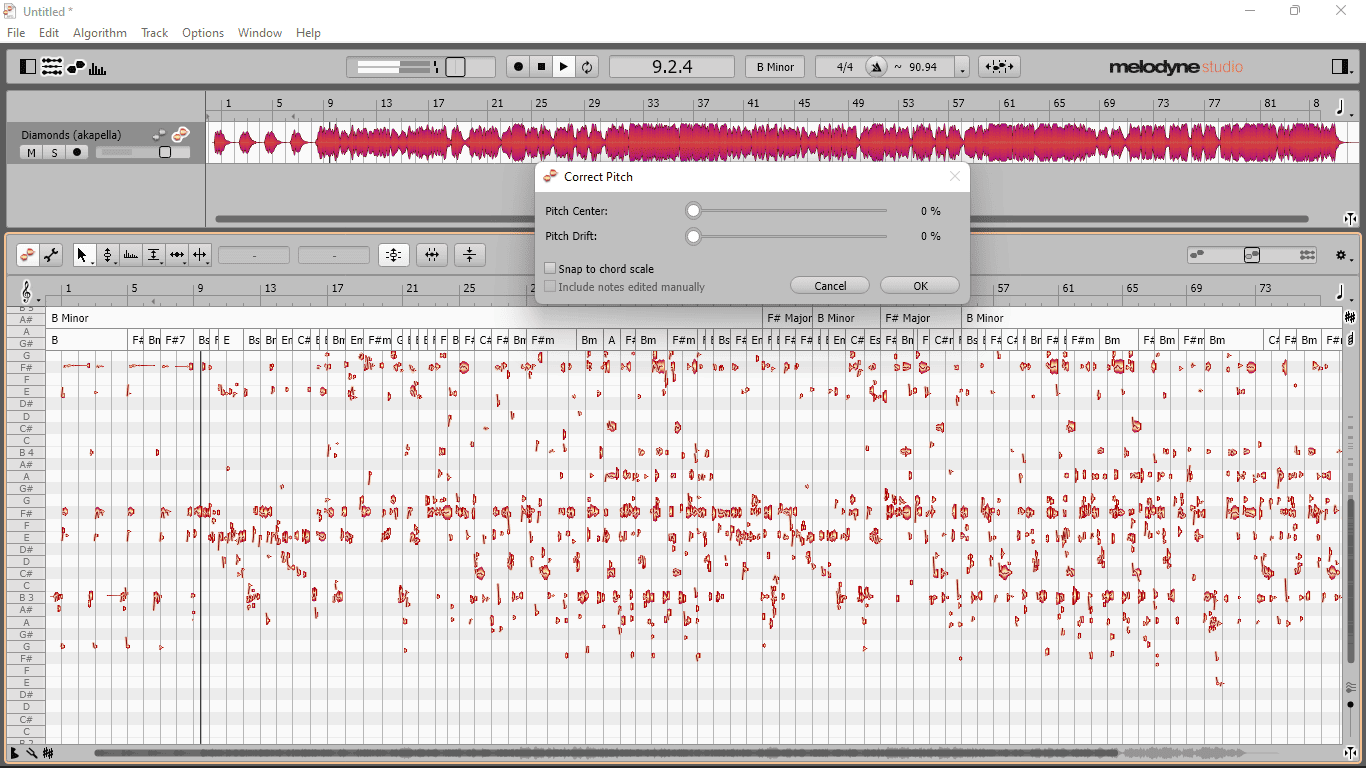Open the sound editor bars icon
The height and width of the screenshot is (768, 1366).
click(x=98, y=68)
